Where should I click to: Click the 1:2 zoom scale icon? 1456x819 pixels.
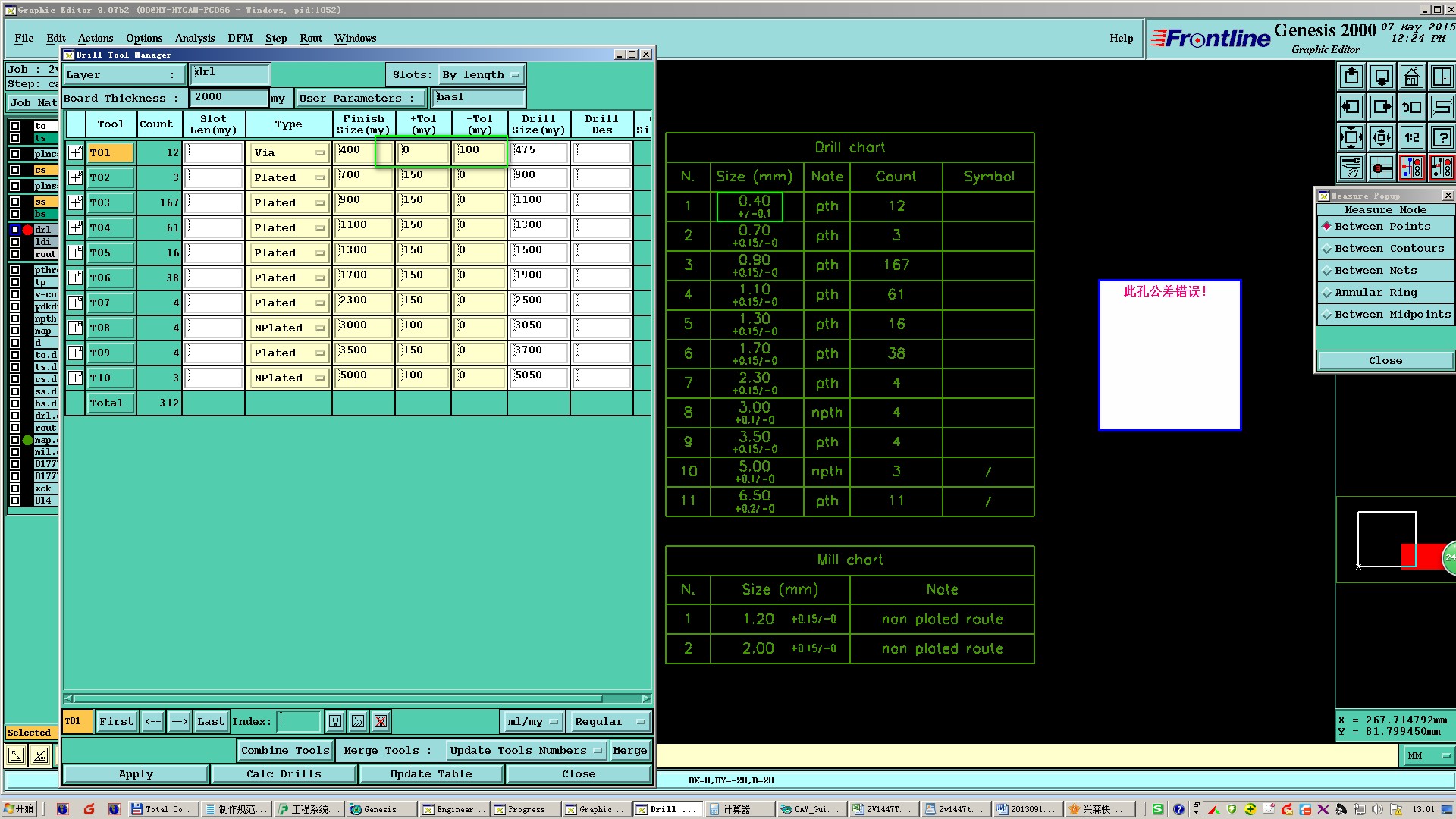coord(1411,137)
